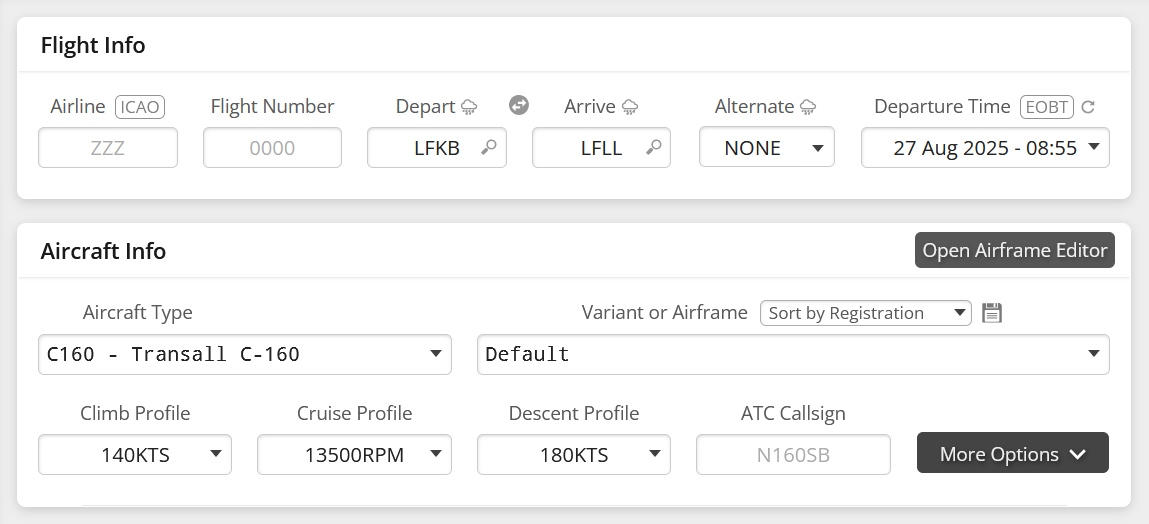Search arrival airport using magnifier icon

click(x=653, y=148)
